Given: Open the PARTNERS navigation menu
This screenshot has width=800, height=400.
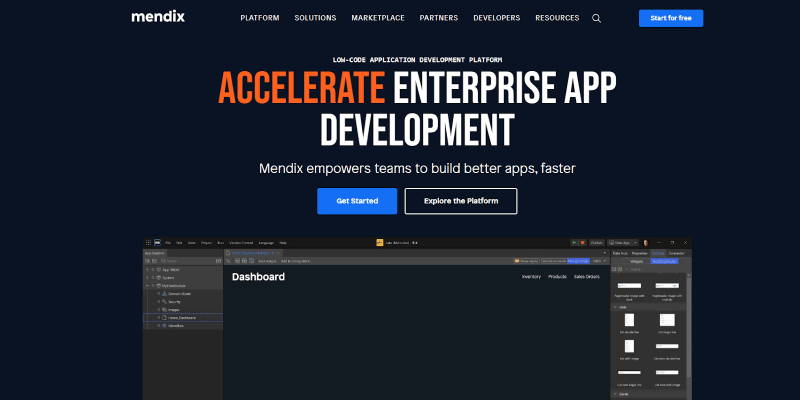Looking at the screenshot, I should (439, 18).
